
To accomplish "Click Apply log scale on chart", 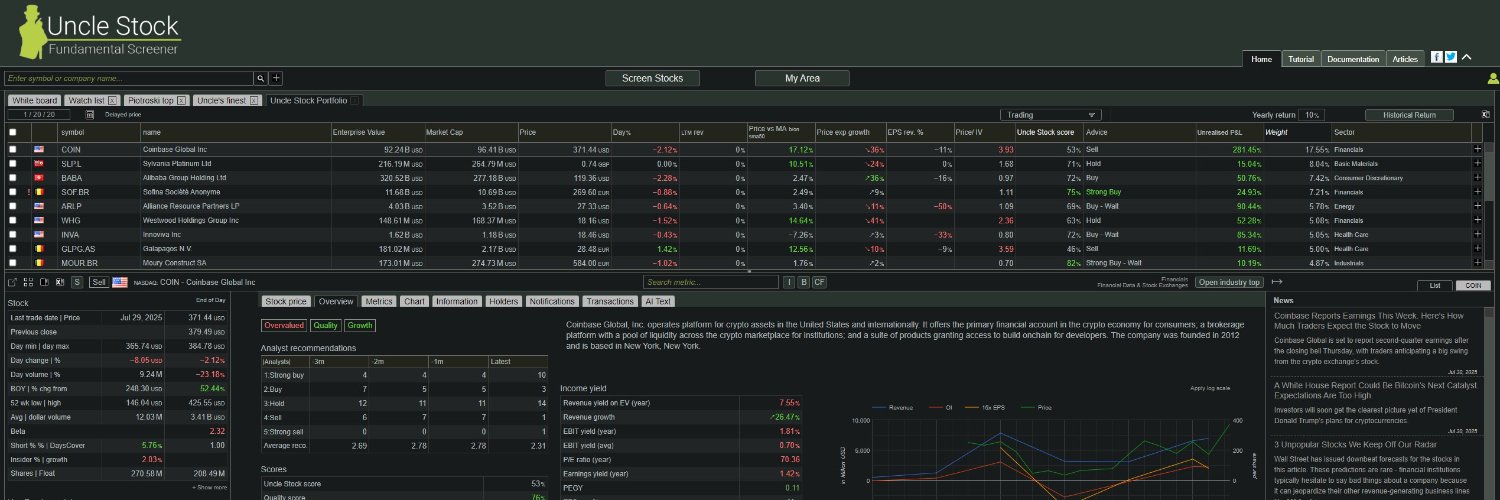I will (x=1211, y=388).
